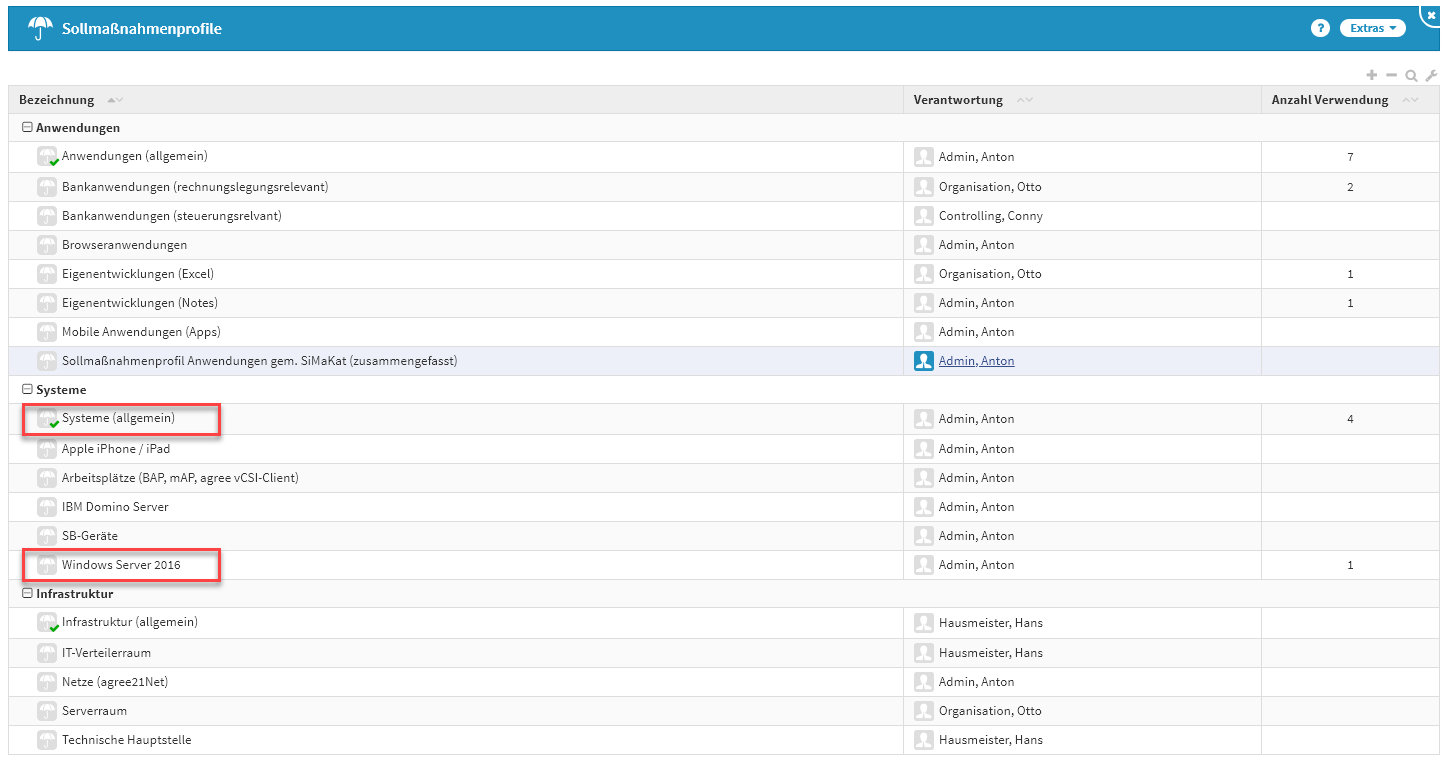
Task: Sort by the Anzahl Verwendung column arrows
Action: 1410,100
